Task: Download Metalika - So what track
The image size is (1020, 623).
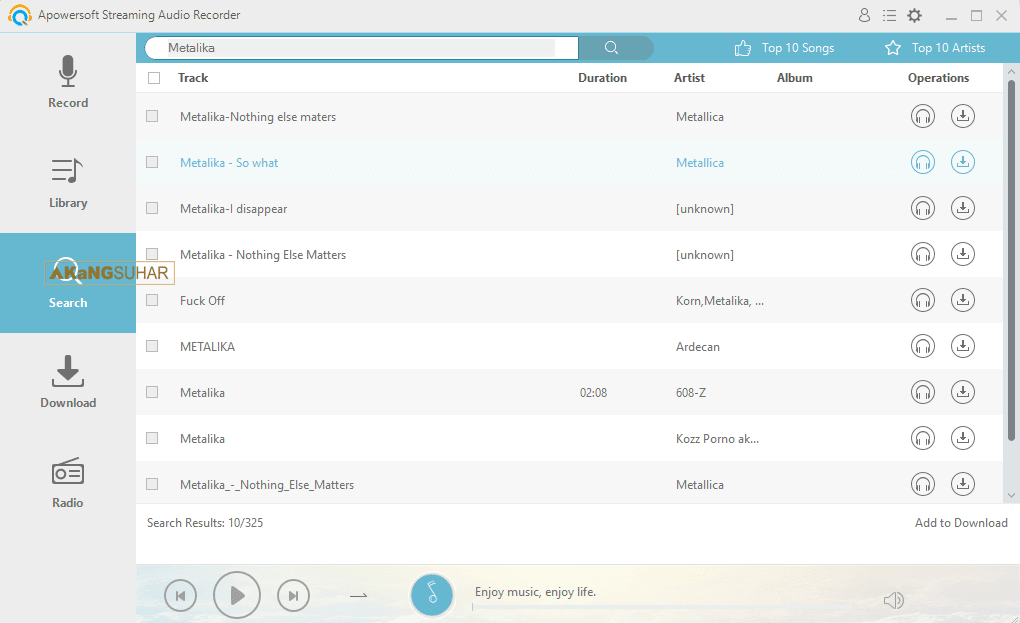Action: click(963, 162)
